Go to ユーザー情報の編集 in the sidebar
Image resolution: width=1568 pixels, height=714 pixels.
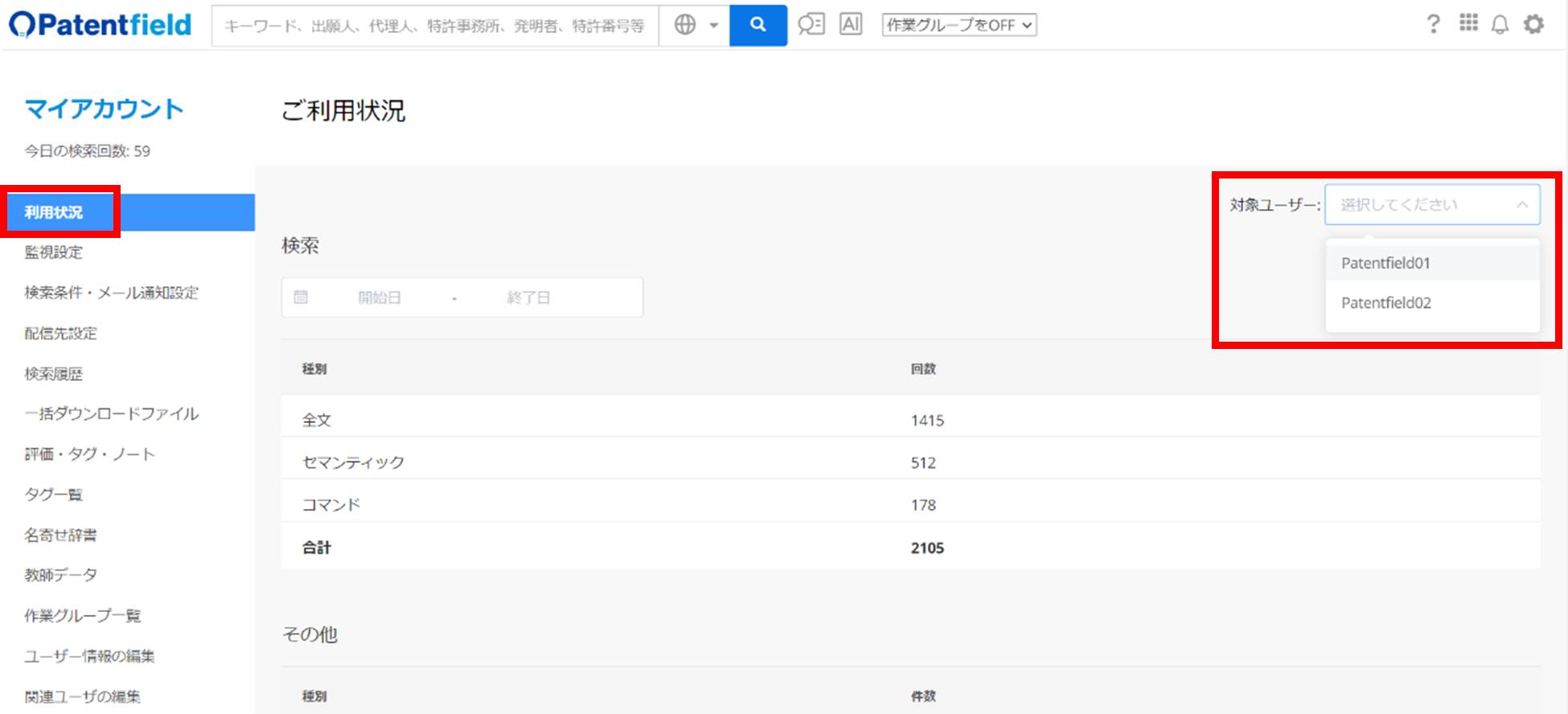(x=89, y=656)
